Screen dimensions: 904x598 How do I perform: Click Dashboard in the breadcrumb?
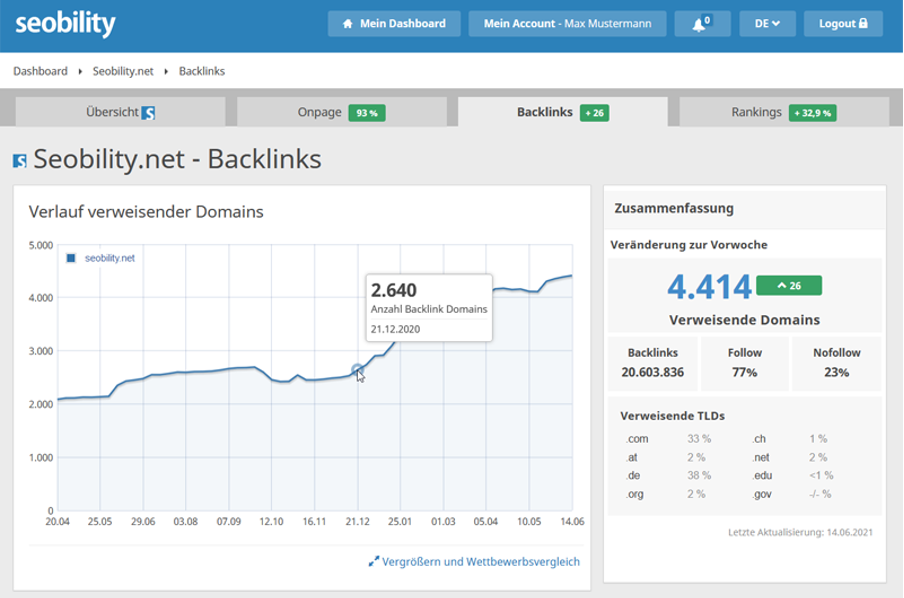pos(40,71)
